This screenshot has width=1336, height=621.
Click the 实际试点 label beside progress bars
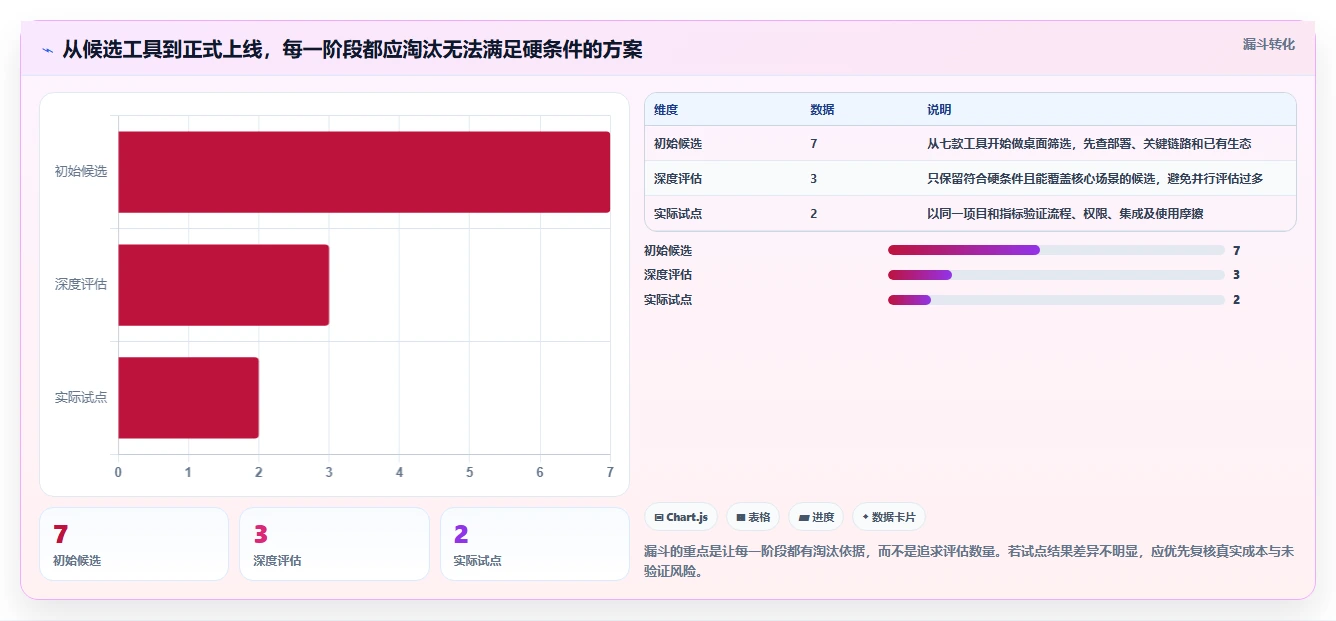668,300
